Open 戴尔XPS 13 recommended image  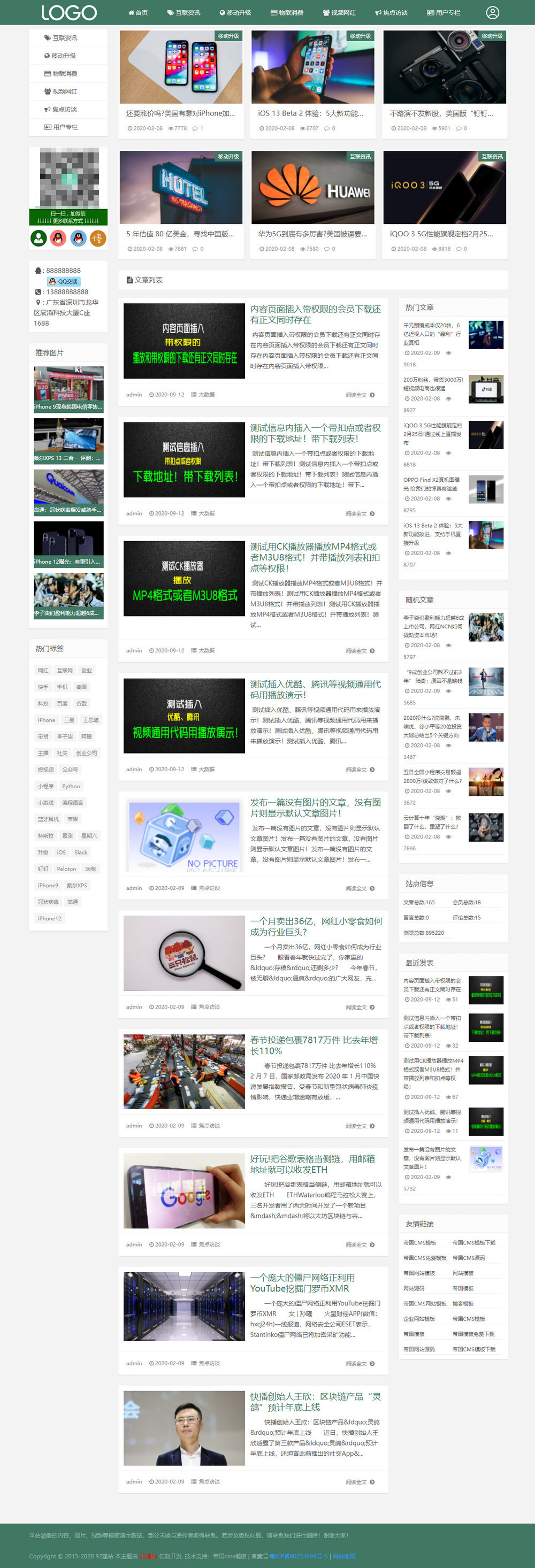click(68, 441)
